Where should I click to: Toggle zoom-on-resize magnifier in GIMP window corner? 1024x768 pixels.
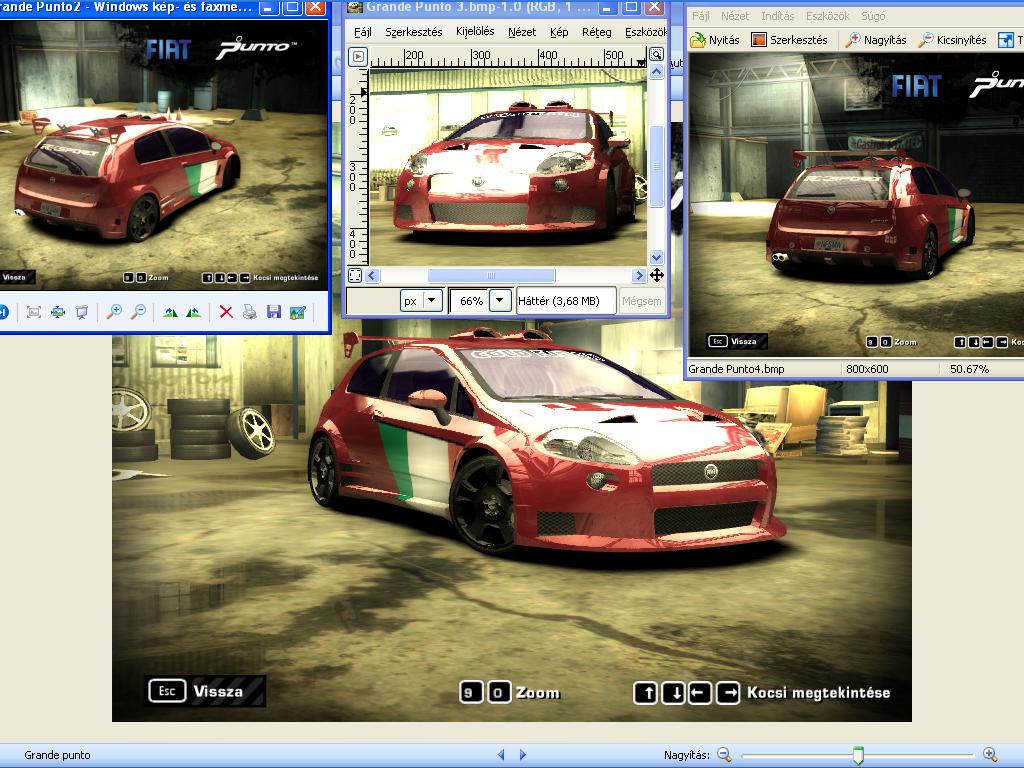[x=656, y=55]
